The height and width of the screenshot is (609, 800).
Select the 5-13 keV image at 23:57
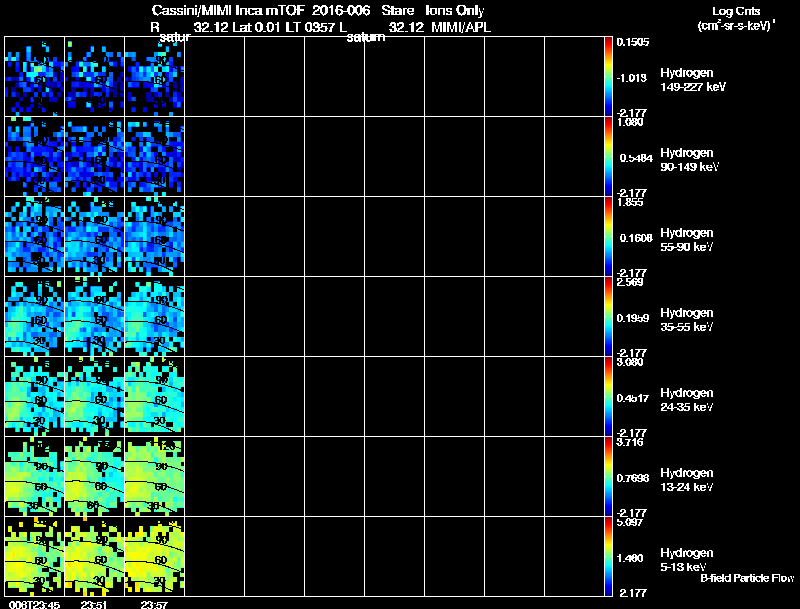(x=155, y=556)
